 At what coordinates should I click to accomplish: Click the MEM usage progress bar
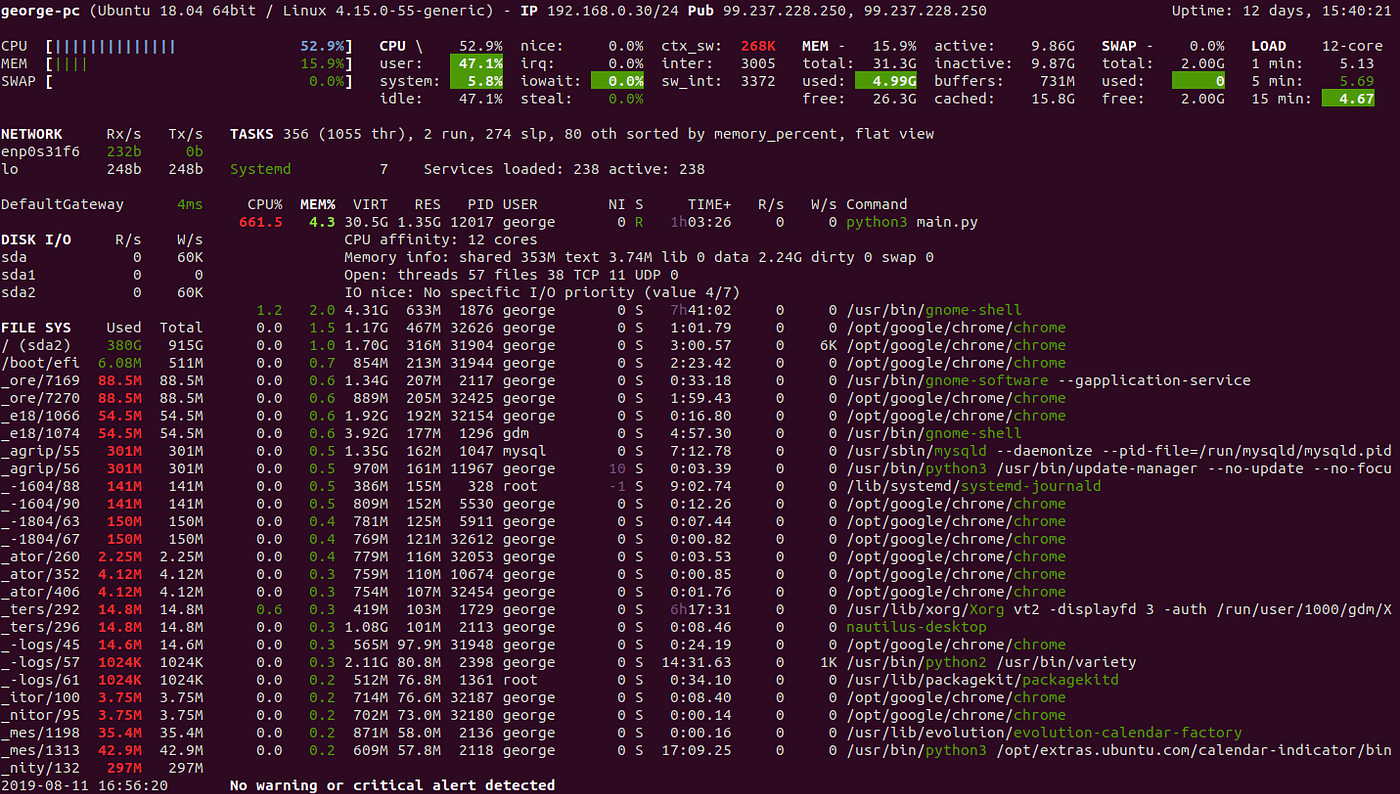[199, 64]
